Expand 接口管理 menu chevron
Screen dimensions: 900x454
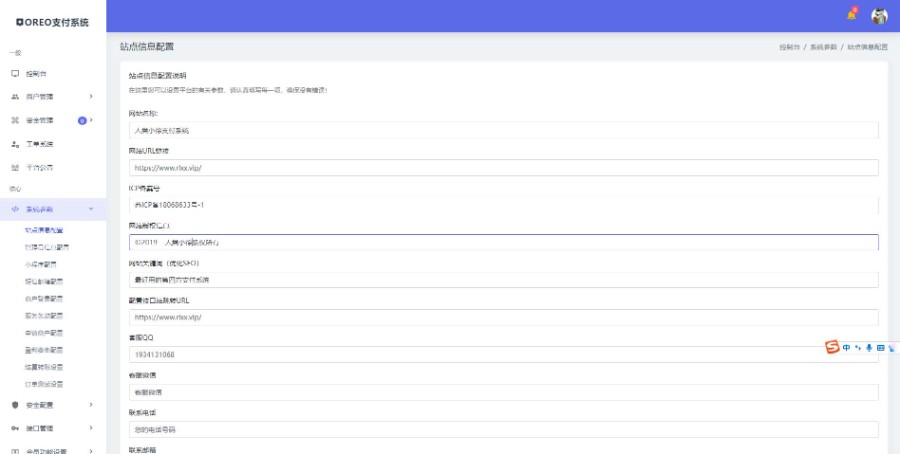click(x=91, y=428)
